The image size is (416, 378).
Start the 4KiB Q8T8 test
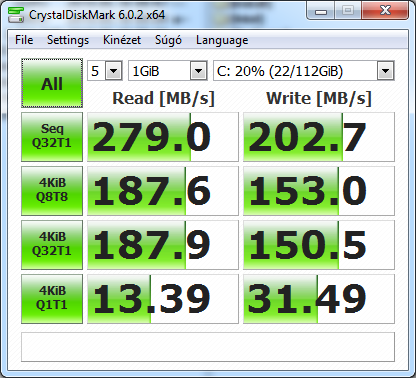52,191
